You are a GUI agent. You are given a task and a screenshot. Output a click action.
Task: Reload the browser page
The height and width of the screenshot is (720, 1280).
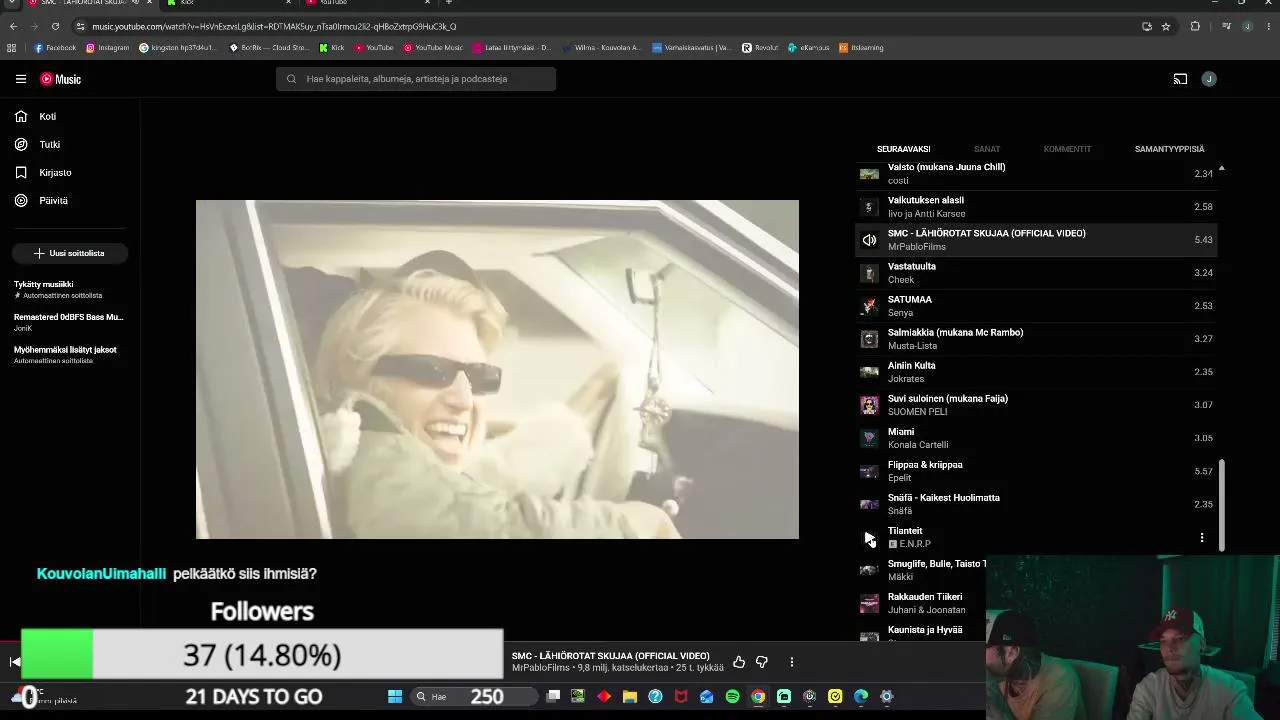(x=55, y=26)
